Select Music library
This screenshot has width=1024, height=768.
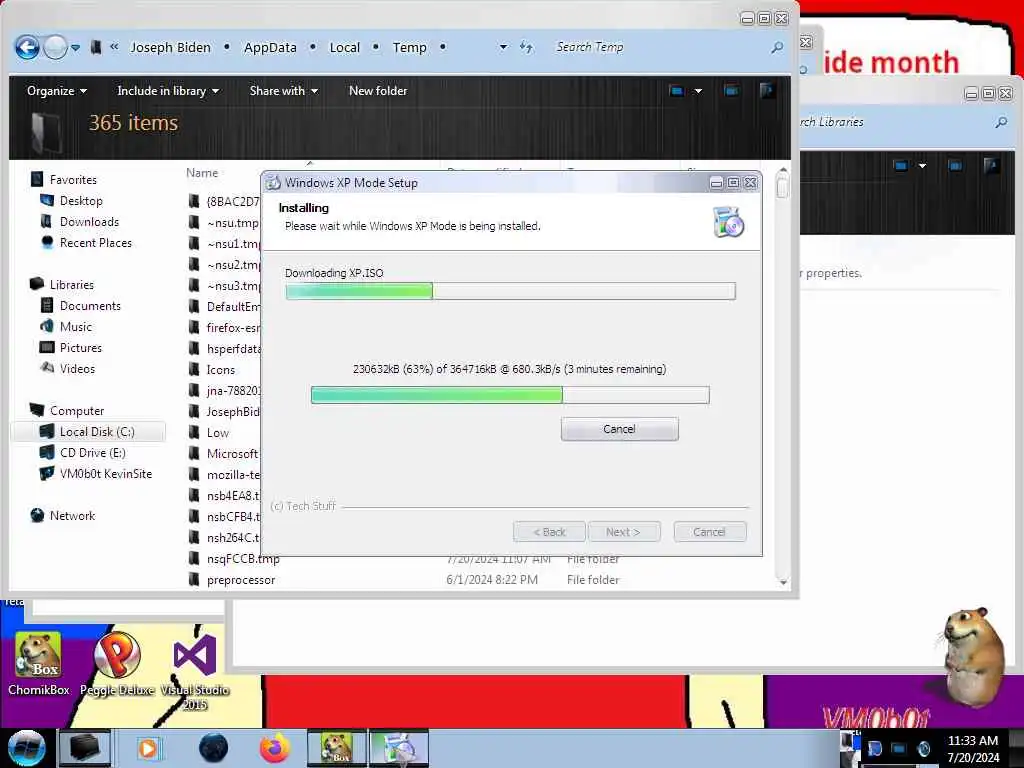coord(76,327)
